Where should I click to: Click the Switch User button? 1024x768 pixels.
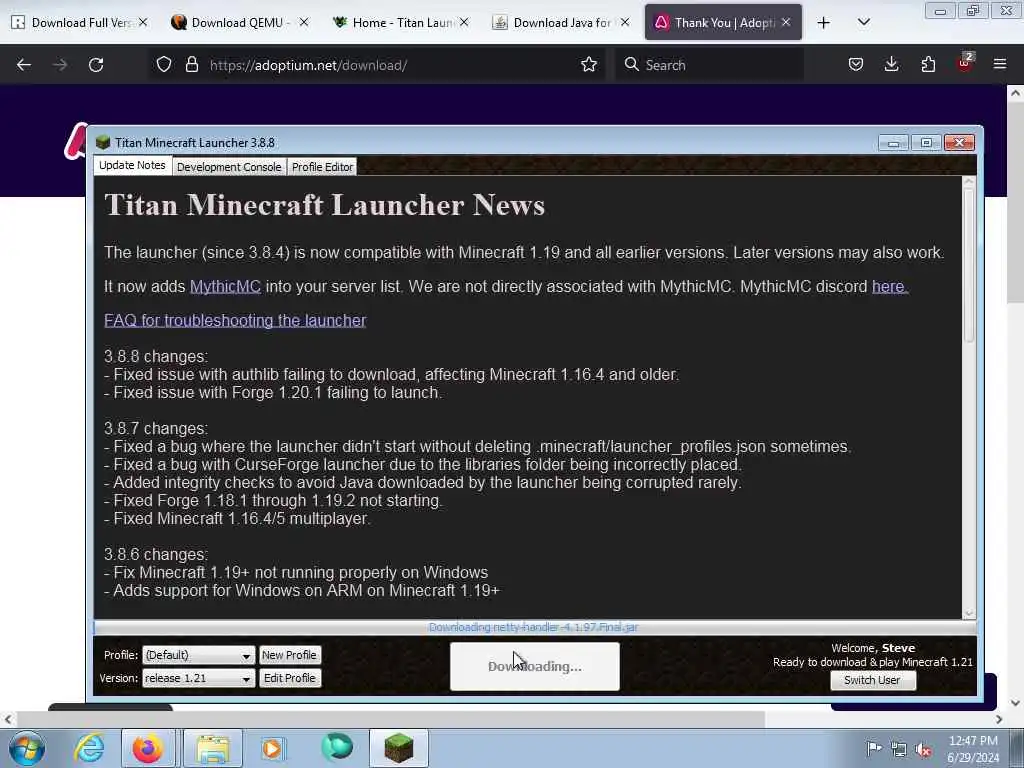[872, 680]
